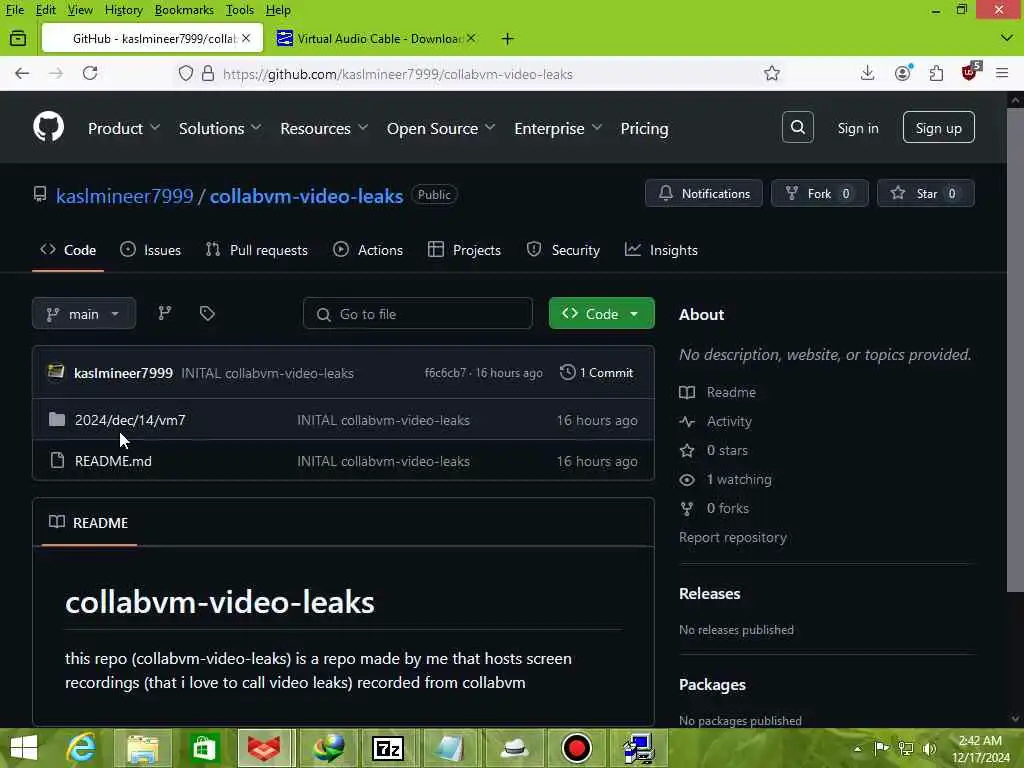1024x768 pixels.
Task: Click the GitHub Octocat logo
Action: pos(48,127)
